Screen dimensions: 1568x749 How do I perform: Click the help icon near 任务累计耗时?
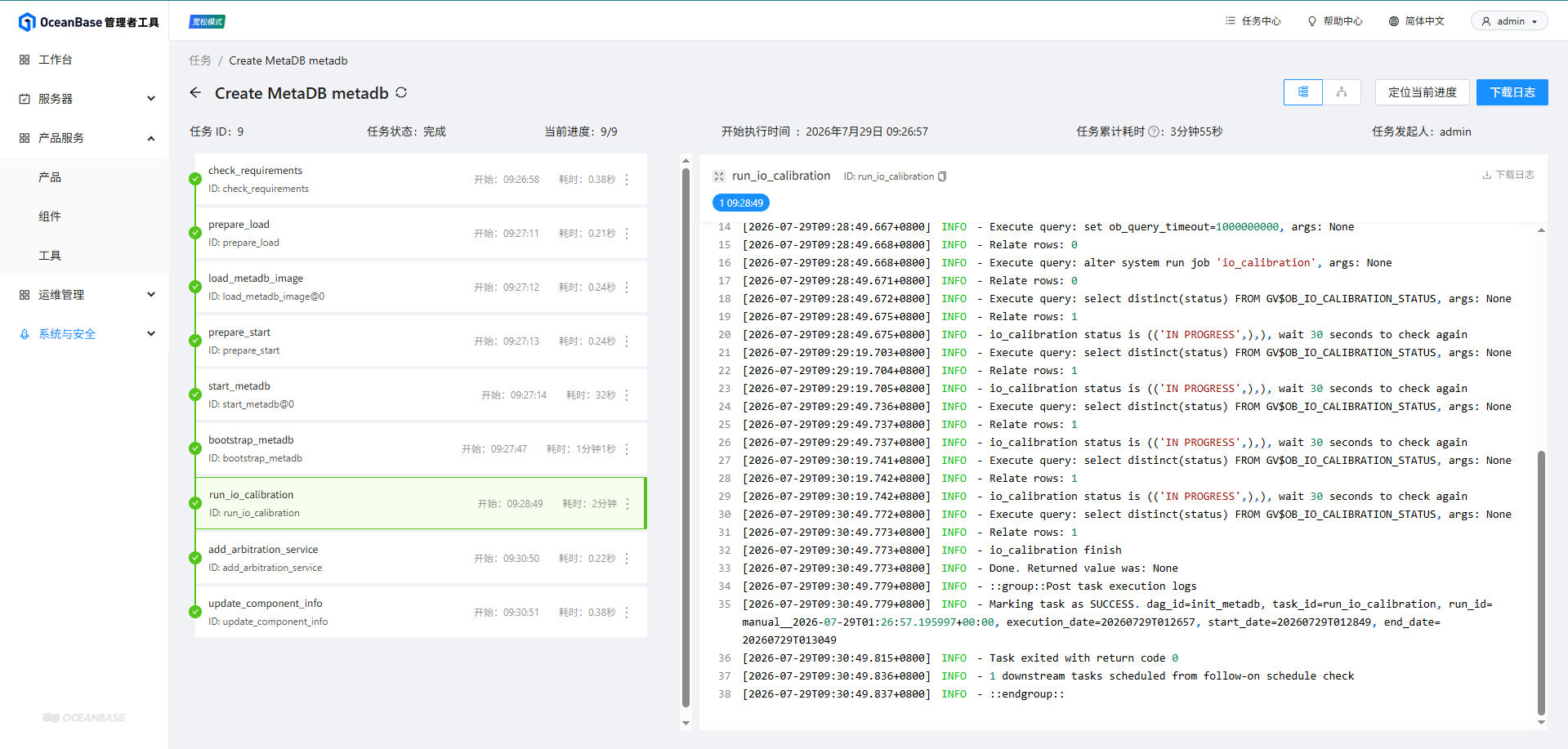point(1154,132)
